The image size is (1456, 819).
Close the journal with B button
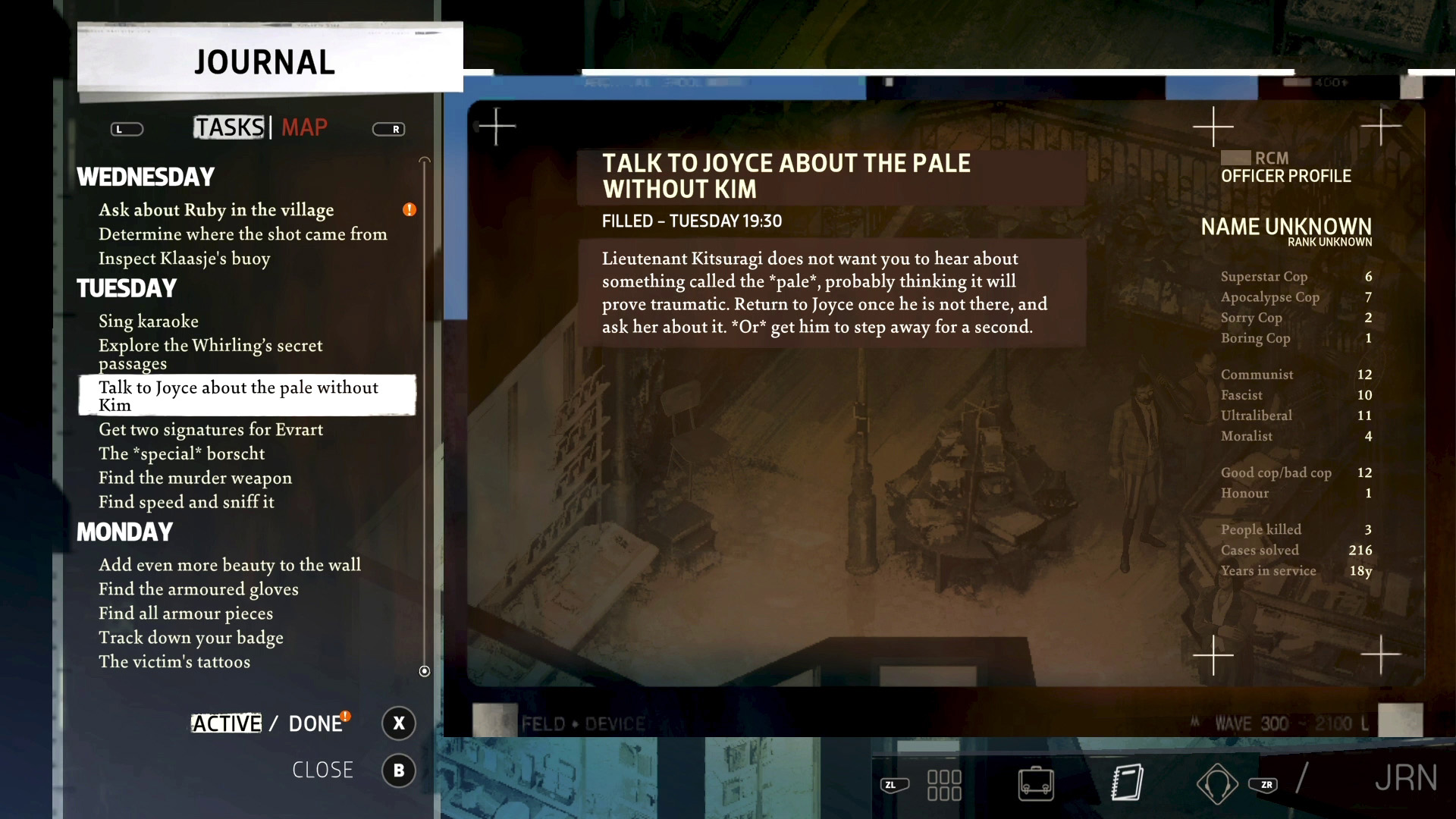397,770
